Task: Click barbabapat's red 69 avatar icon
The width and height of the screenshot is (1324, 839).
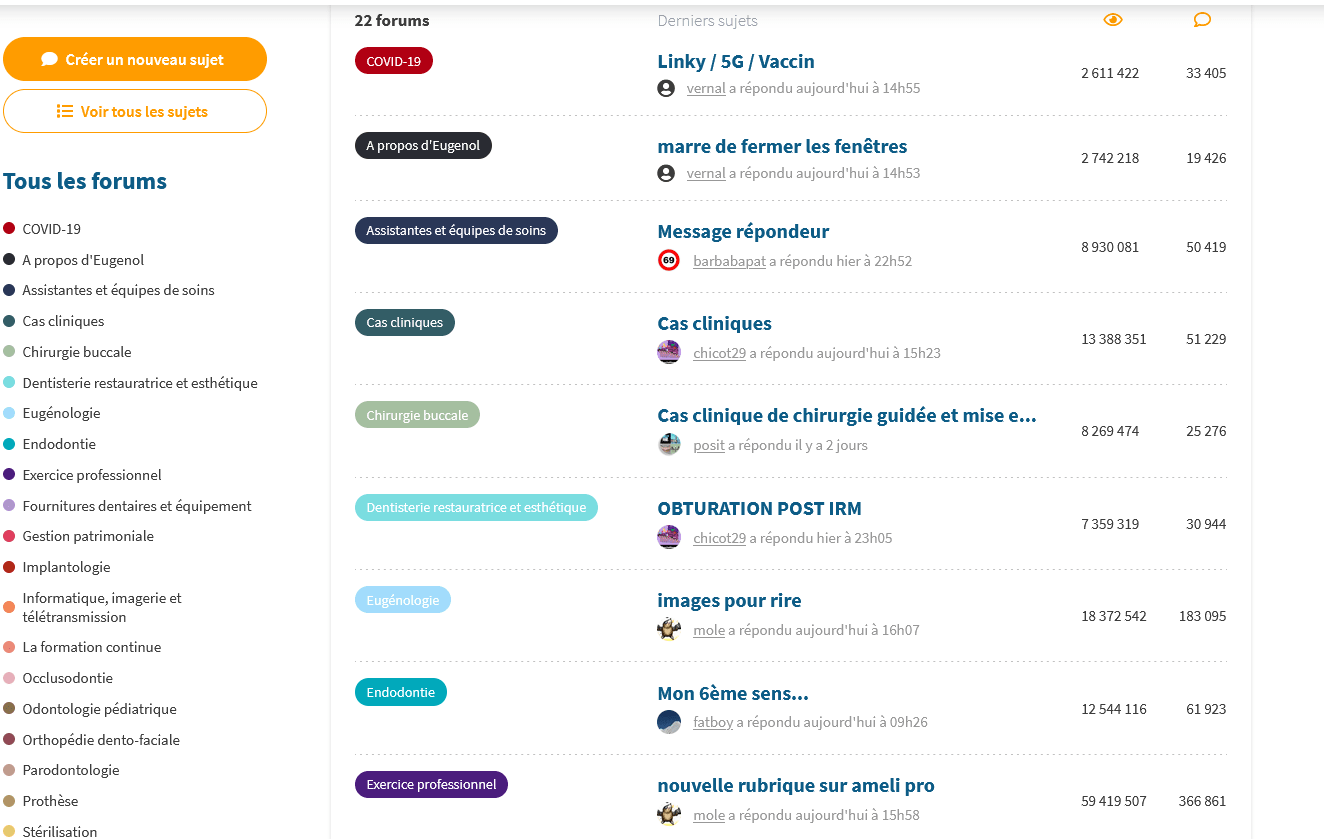Action: pyautogui.click(x=669, y=261)
